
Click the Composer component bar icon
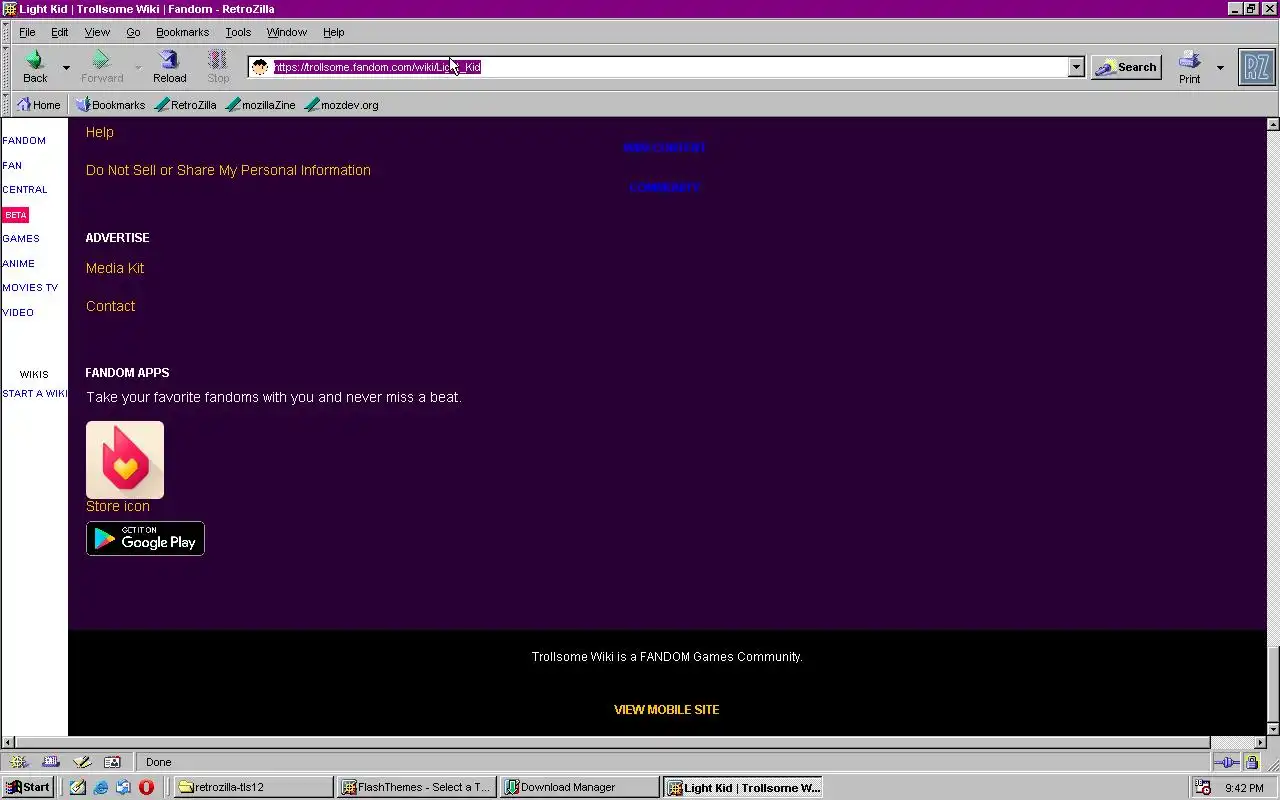(82, 762)
